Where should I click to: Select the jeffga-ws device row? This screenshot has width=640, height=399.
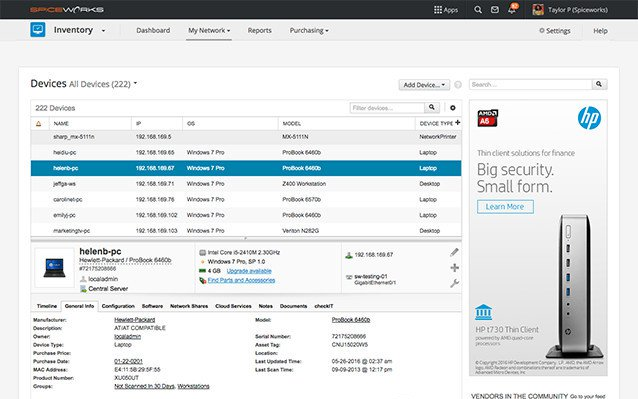[246, 184]
